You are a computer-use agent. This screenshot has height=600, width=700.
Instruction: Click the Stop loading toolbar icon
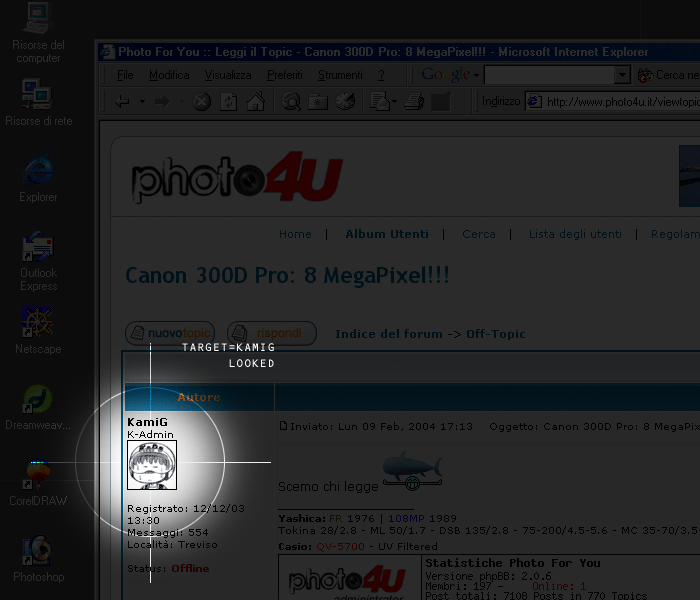point(202,101)
